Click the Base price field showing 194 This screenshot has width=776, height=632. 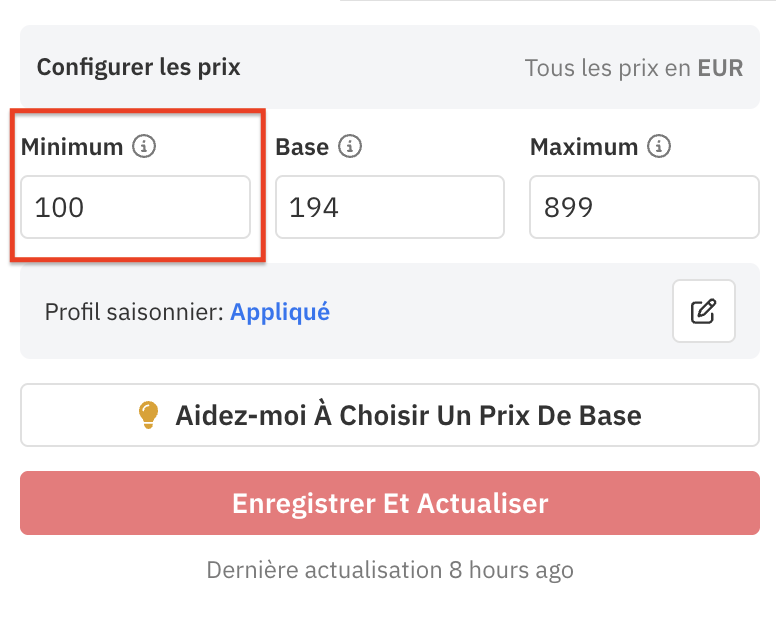[x=389, y=208]
